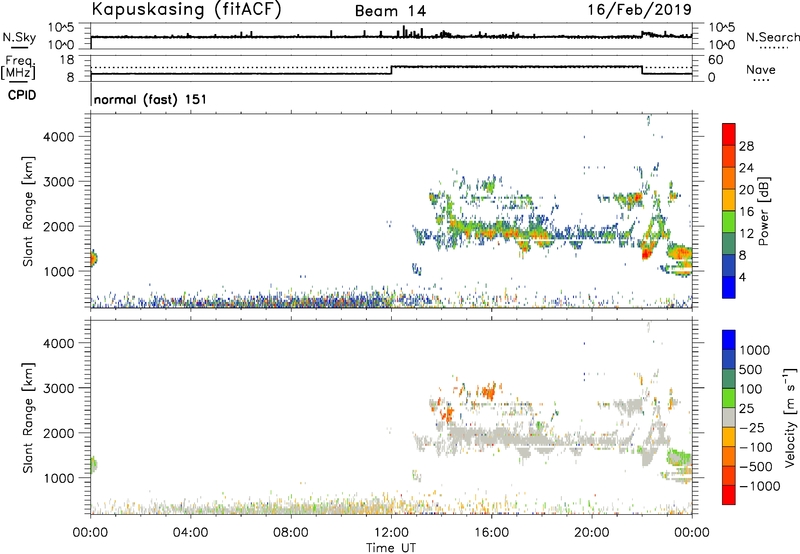Select the "20:00" time tick label
The image size is (800, 554).
click(592, 533)
